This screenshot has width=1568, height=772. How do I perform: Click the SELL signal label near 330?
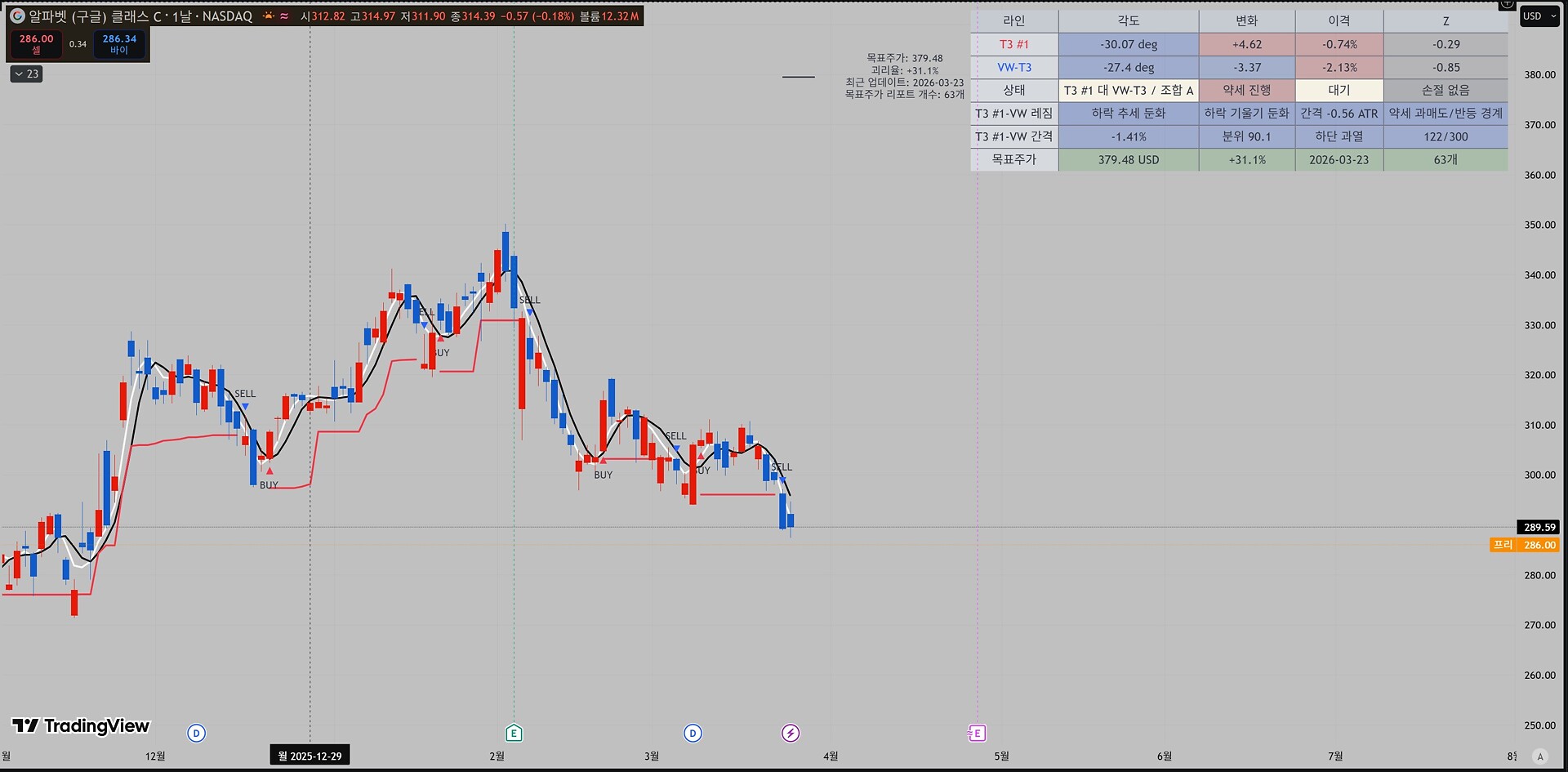pyautogui.click(x=529, y=300)
